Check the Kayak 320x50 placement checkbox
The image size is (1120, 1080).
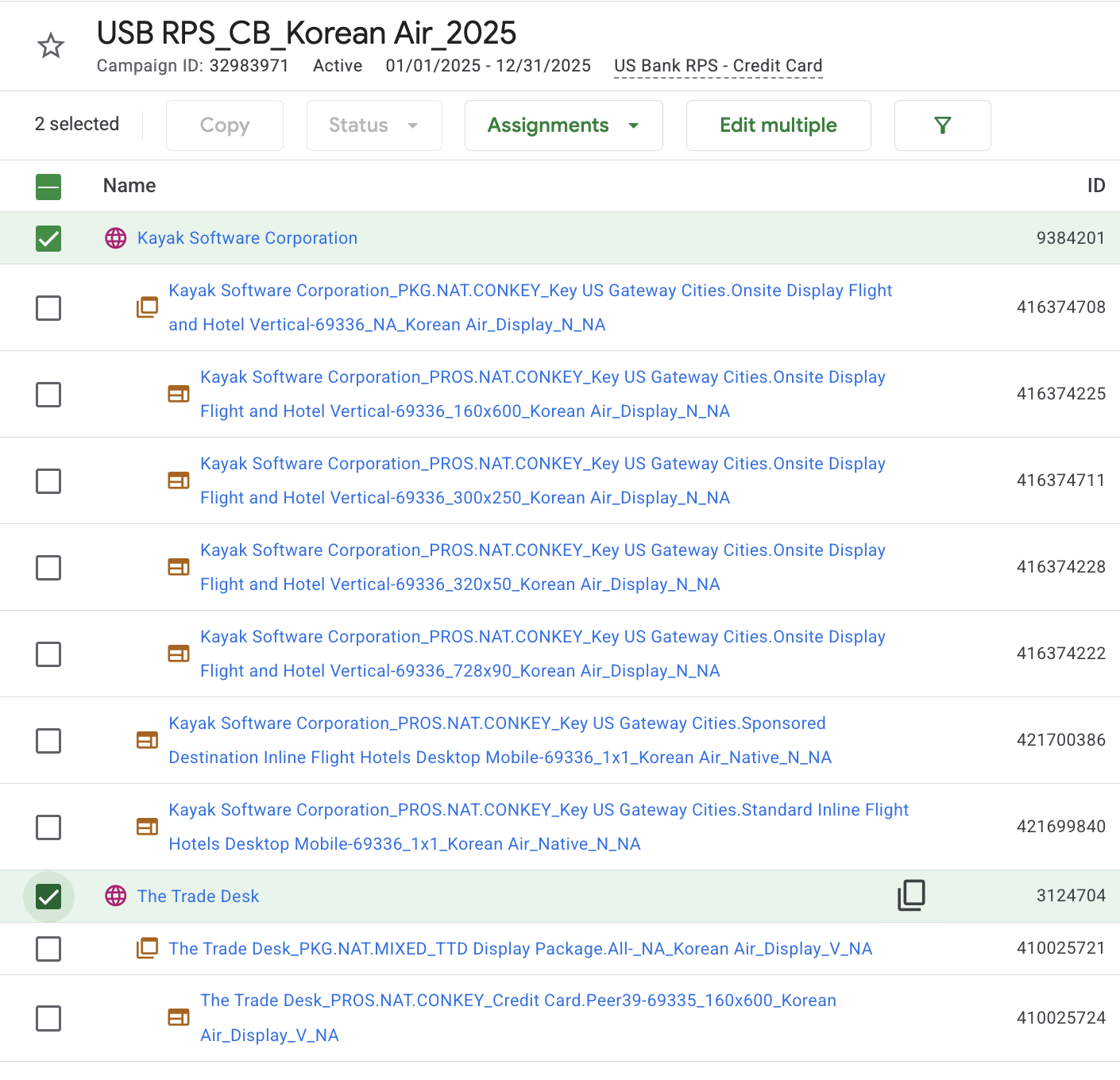pyautogui.click(x=48, y=568)
